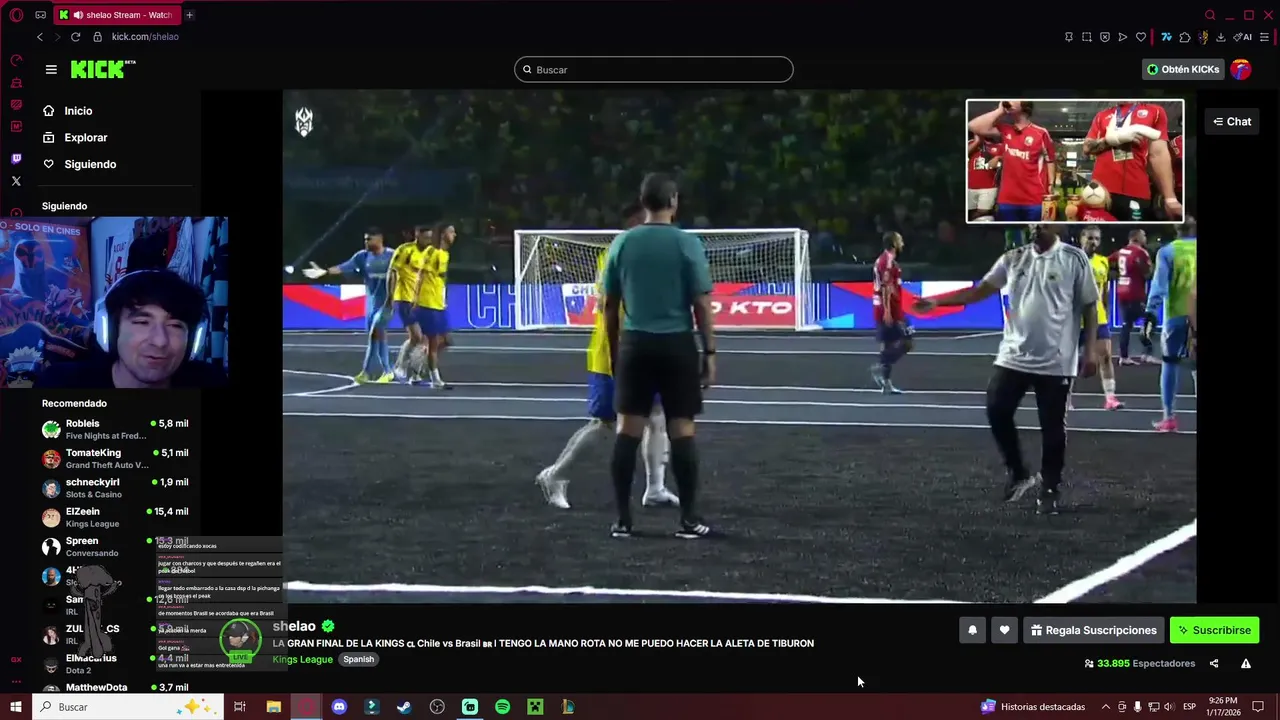Image resolution: width=1280 pixels, height=720 pixels.
Task: Open the Opera main menu logo
Action: click(x=16, y=15)
